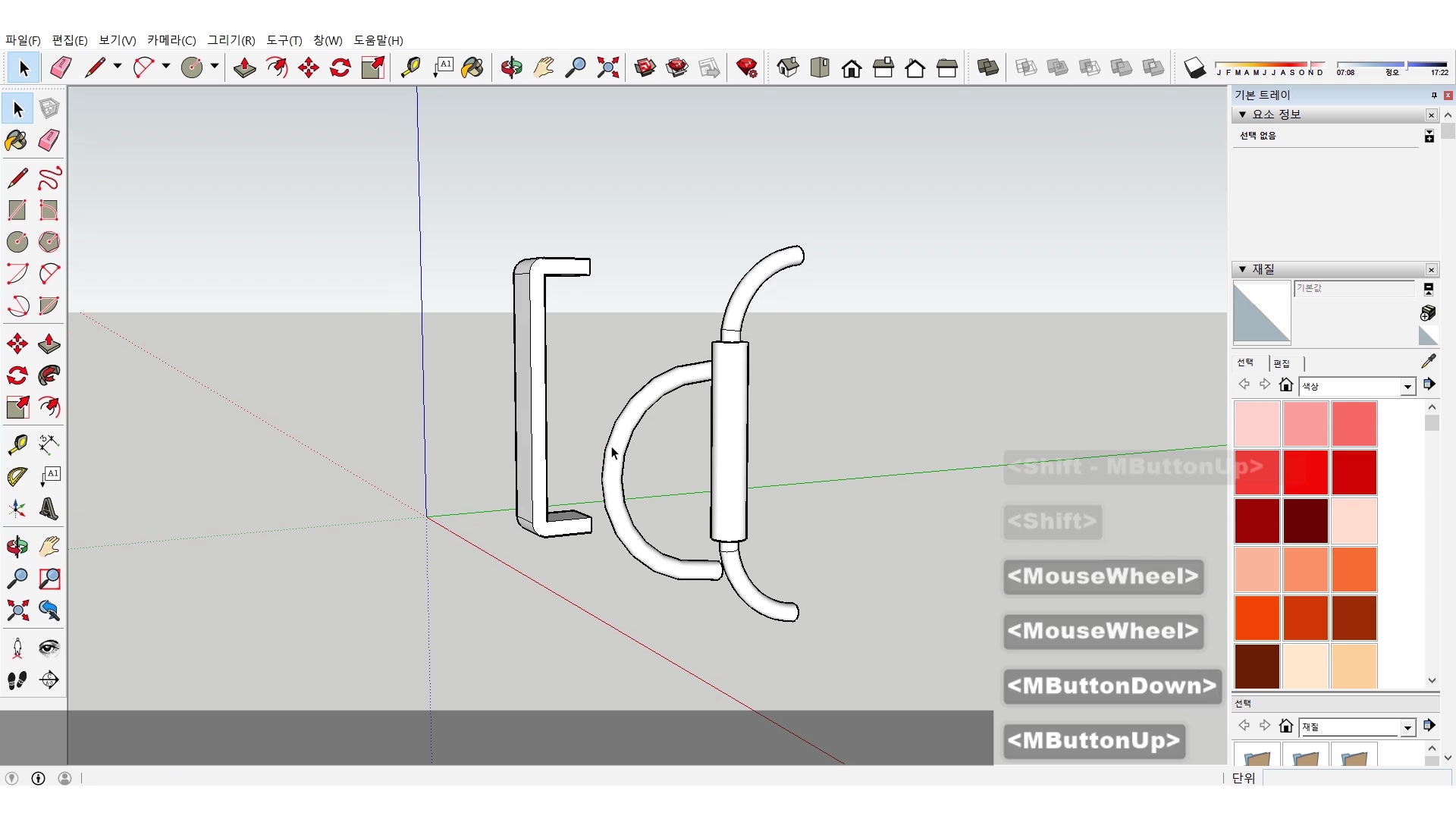
Task: Open the Circle tool dropdown arrow
Action: (x=215, y=67)
